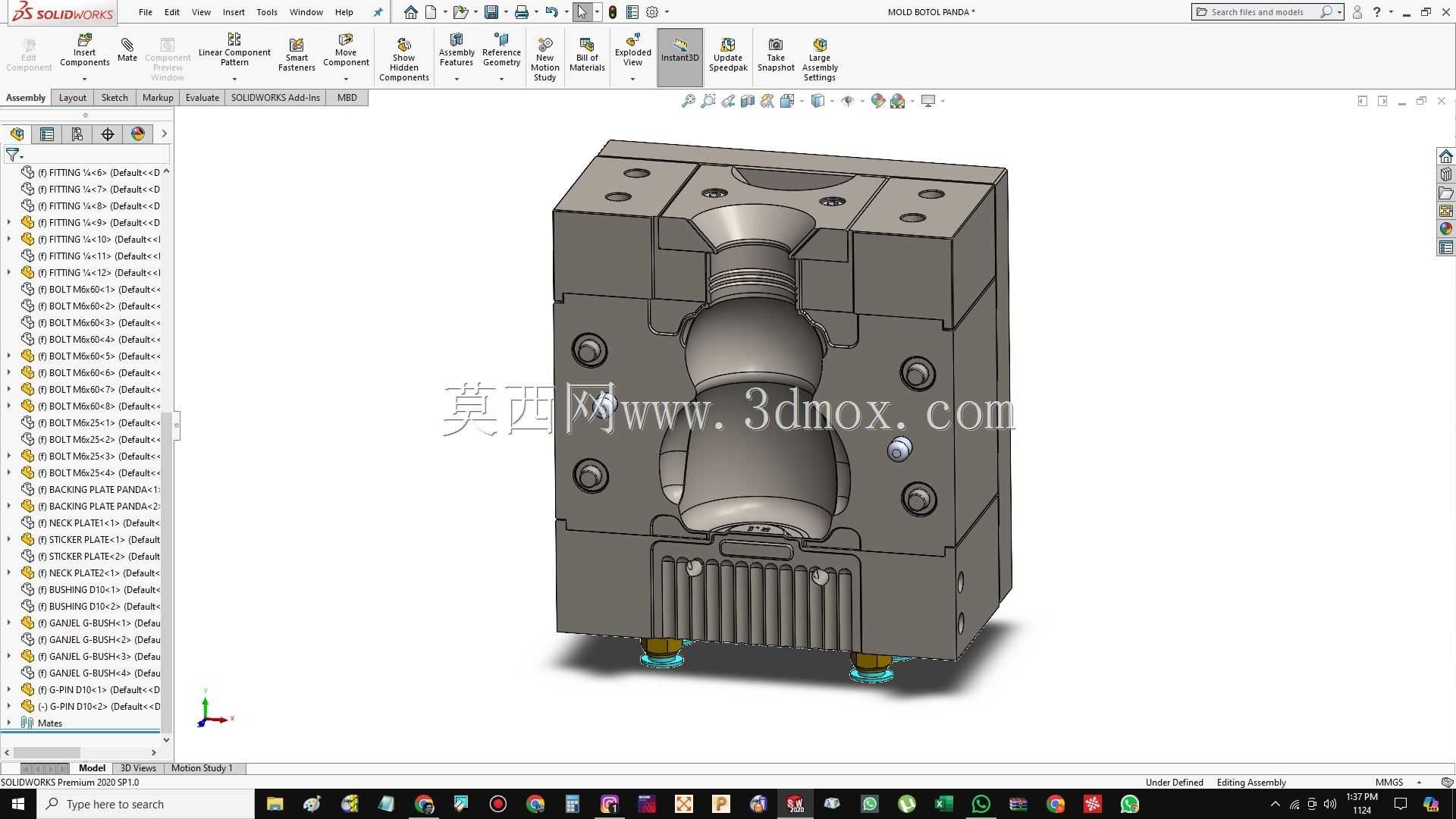Screen dimensions: 1456x819
Task: Open the DimXpertManager panel tab
Action: (108, 134)
